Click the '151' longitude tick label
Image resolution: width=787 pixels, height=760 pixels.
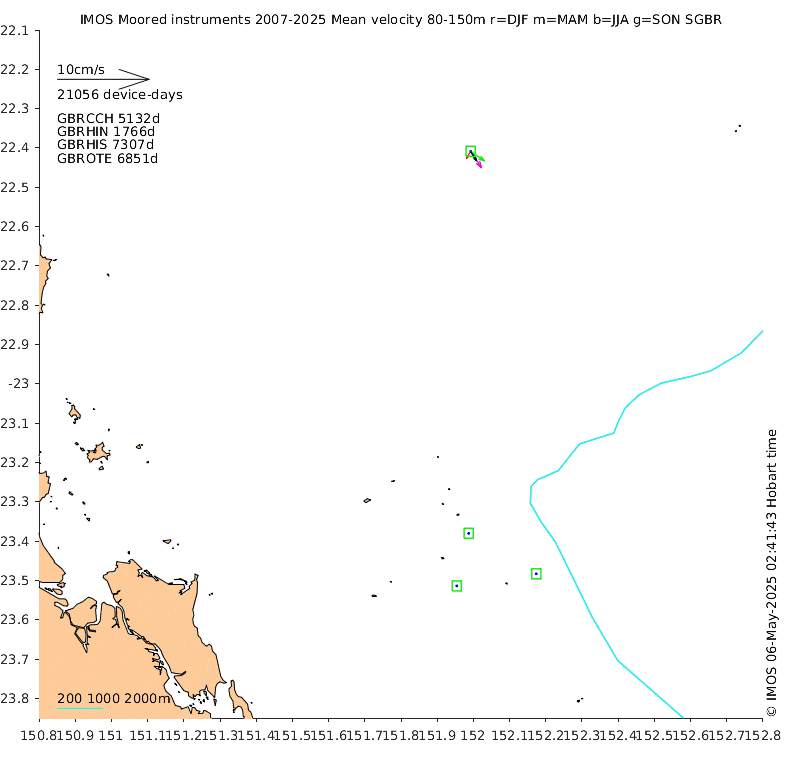point(110,735)
